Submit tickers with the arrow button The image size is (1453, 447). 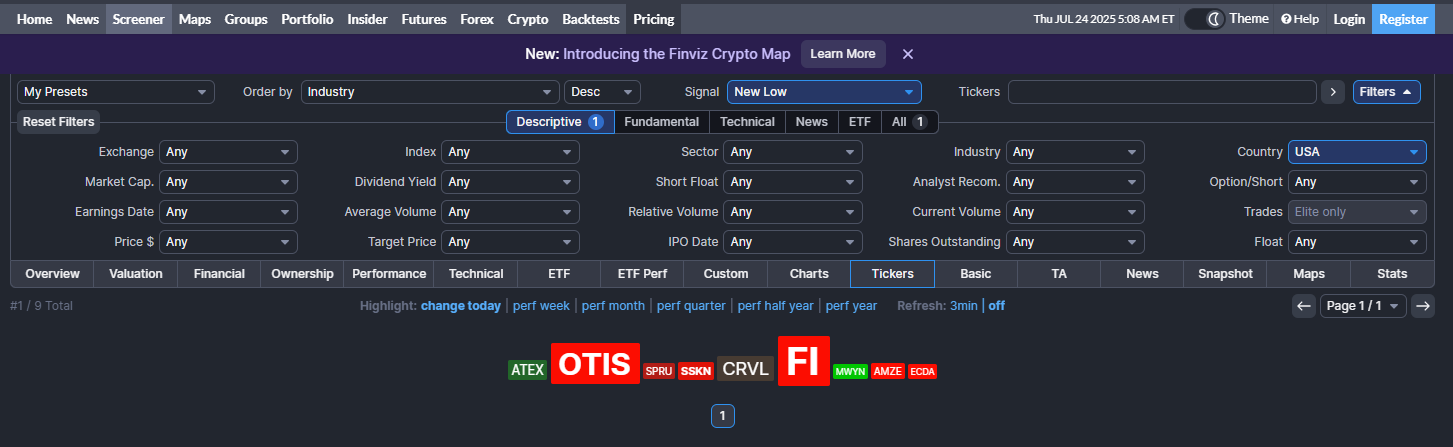[1333, 92]
